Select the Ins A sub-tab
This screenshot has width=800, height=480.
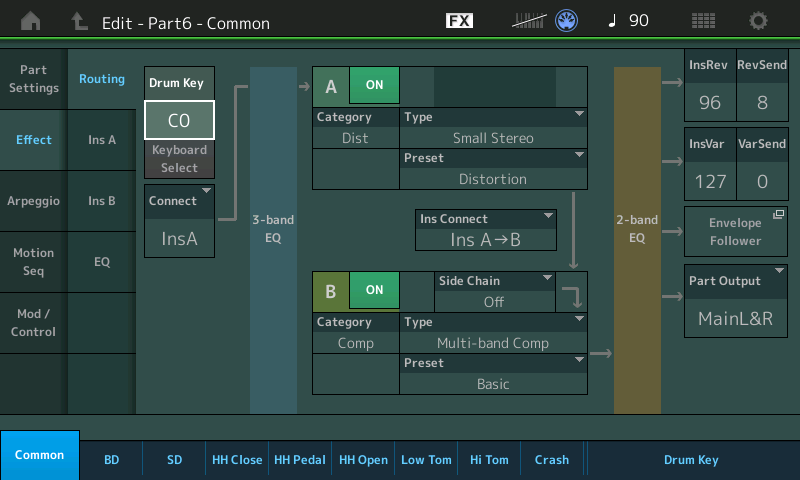coord(102,140)
